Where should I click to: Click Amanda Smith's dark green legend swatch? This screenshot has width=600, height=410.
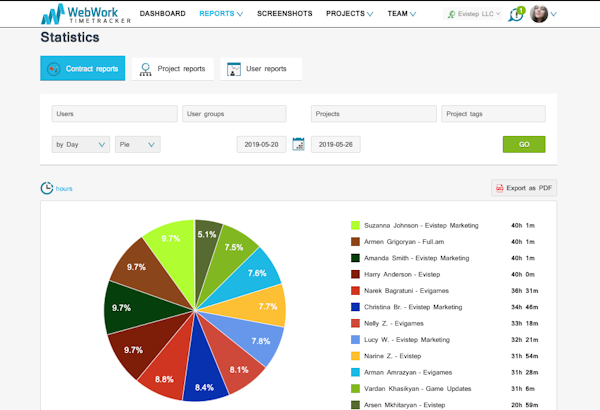(x=355, y=258)
